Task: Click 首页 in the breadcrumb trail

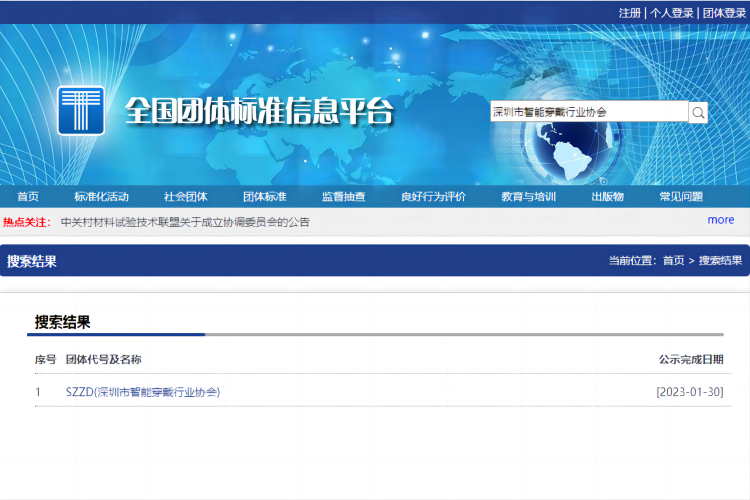Action: 673,261
